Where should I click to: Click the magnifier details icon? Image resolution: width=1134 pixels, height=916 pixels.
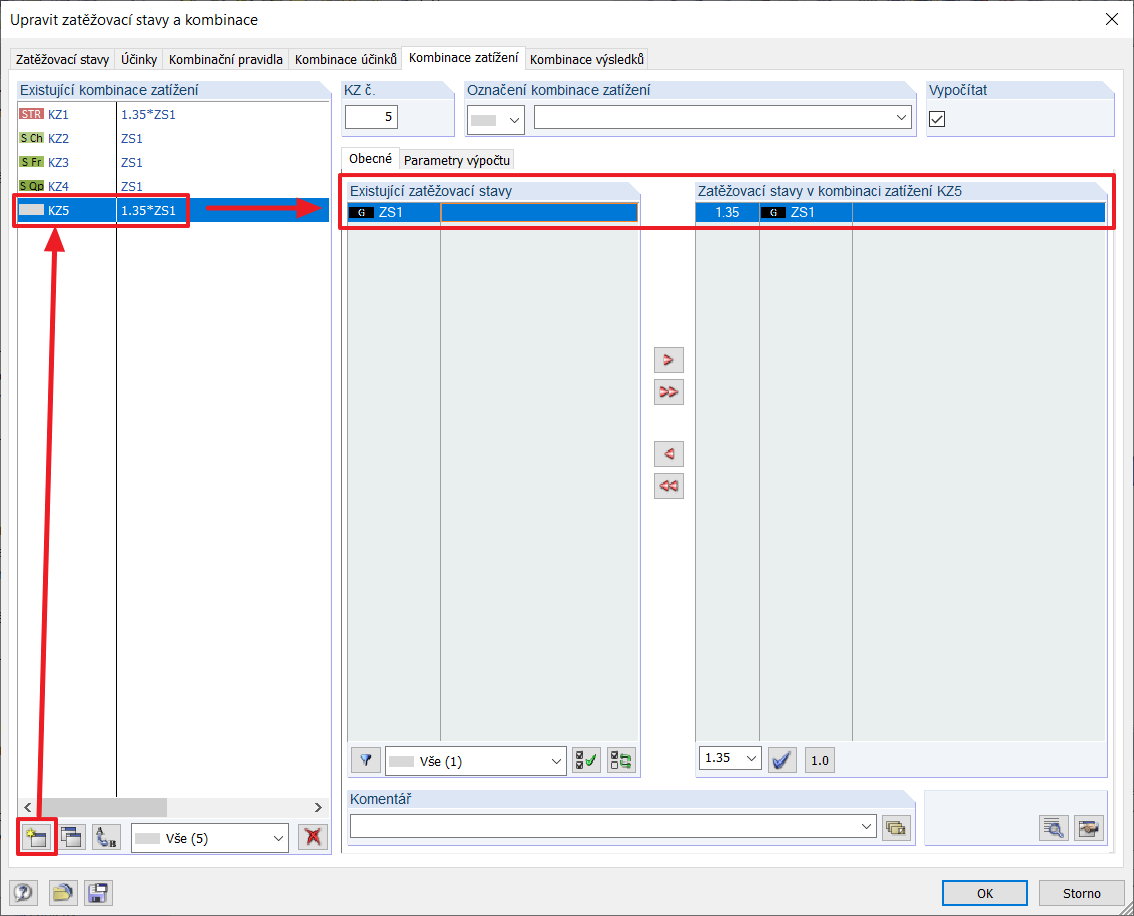pyautogui.click(x=1054, y=828)
